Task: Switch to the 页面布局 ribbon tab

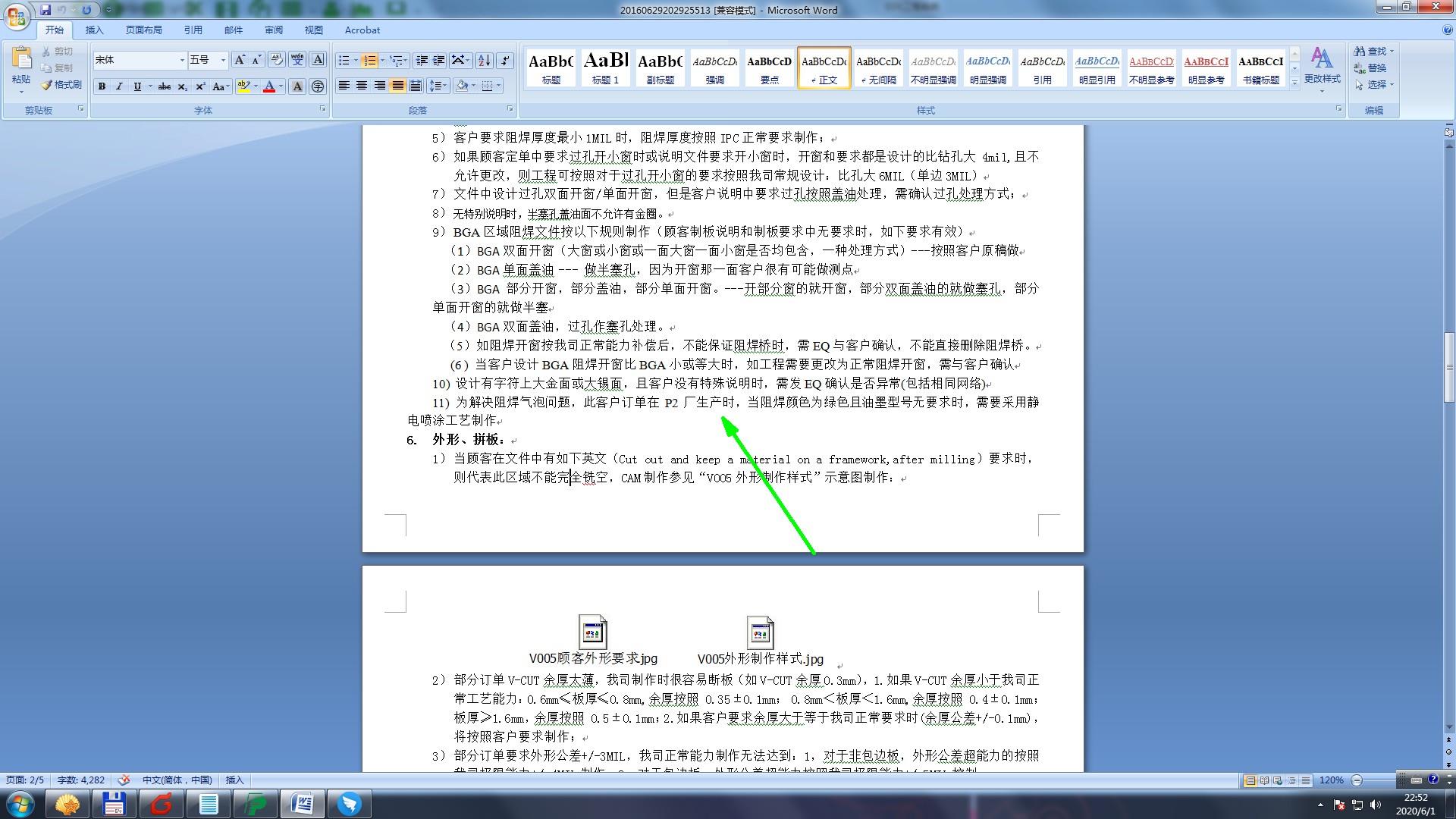Action: pos(143,30)
